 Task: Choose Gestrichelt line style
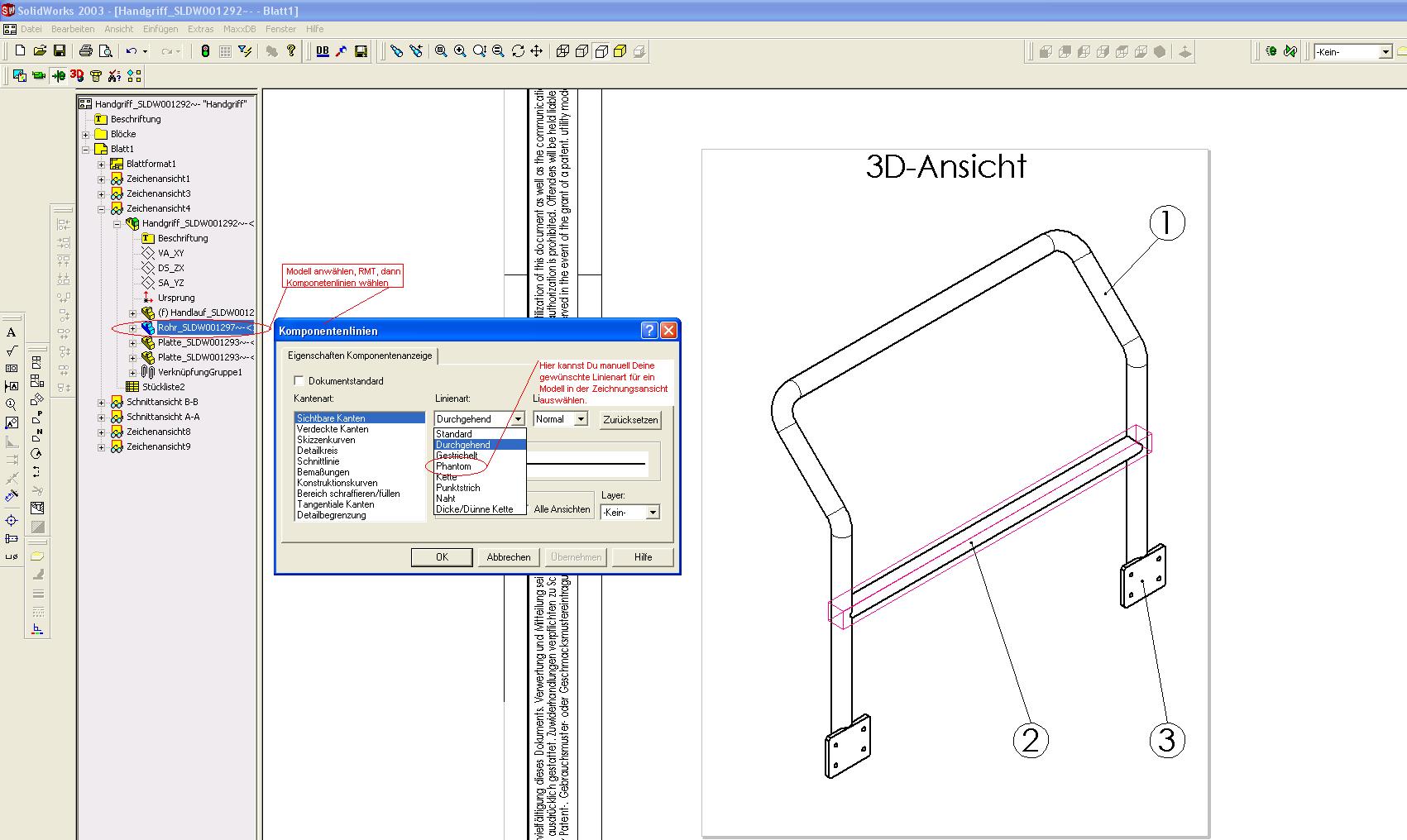(x=481, y=456)
